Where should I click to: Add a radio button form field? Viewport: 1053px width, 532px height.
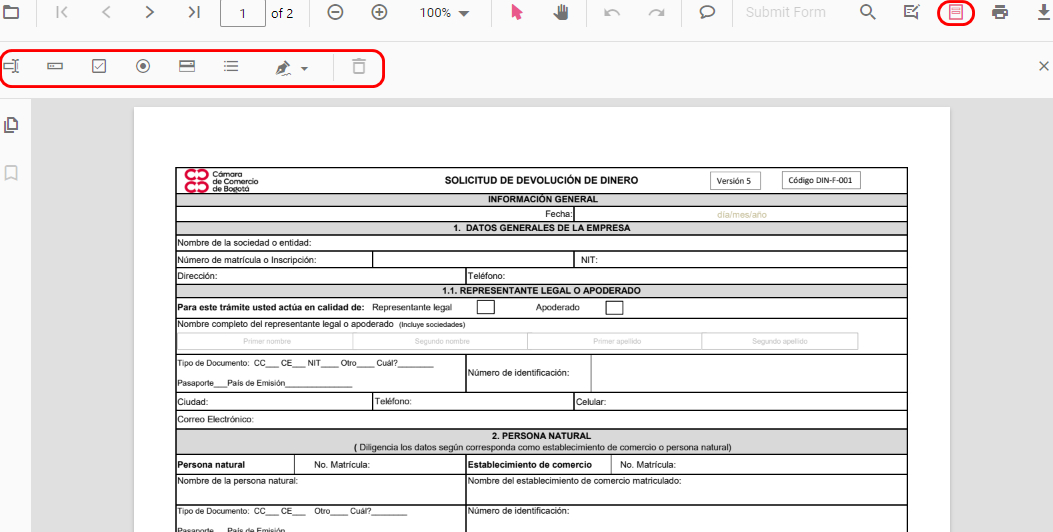tap(143, 66)
